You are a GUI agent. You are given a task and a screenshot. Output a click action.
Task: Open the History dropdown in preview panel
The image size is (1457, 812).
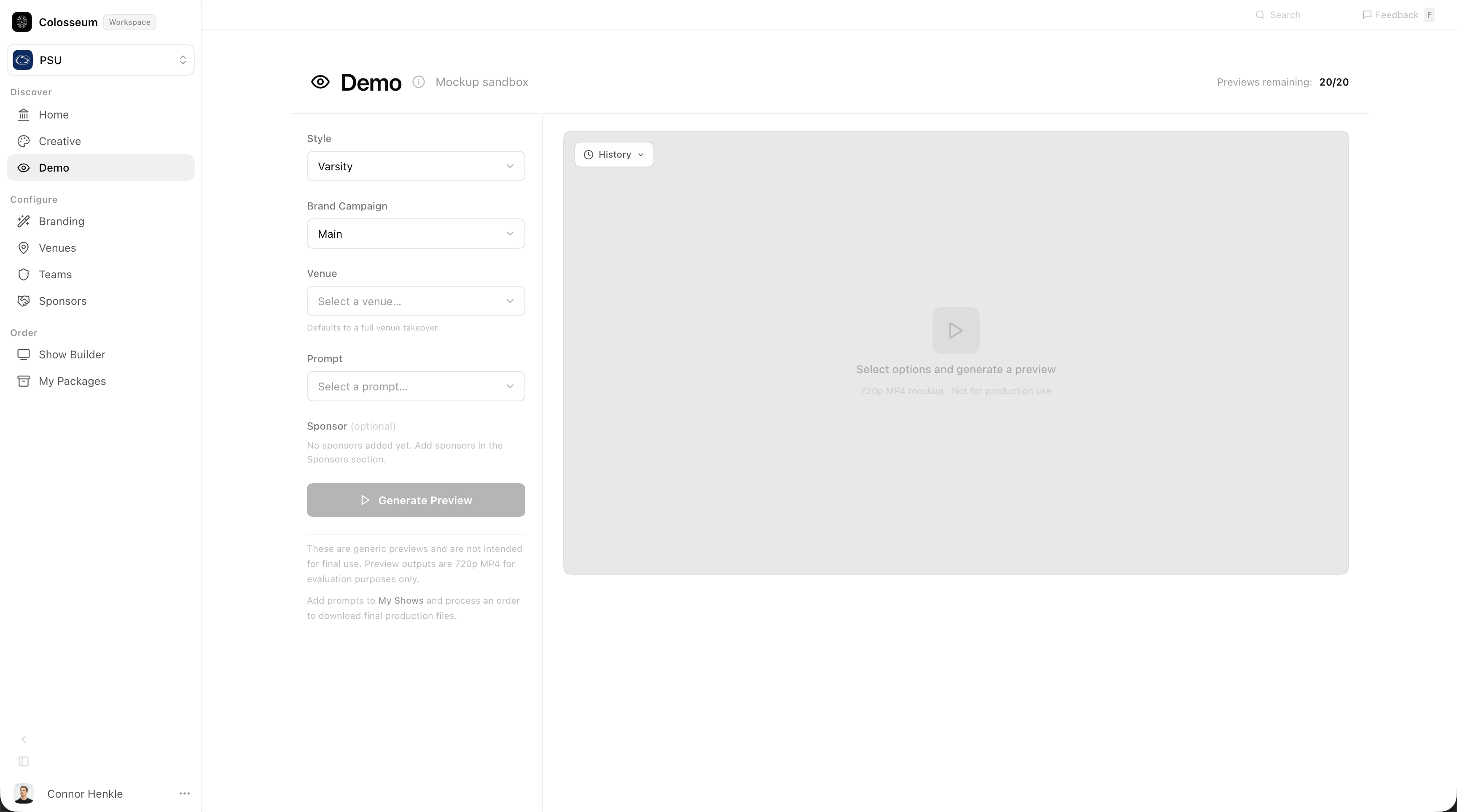point(614,154)
